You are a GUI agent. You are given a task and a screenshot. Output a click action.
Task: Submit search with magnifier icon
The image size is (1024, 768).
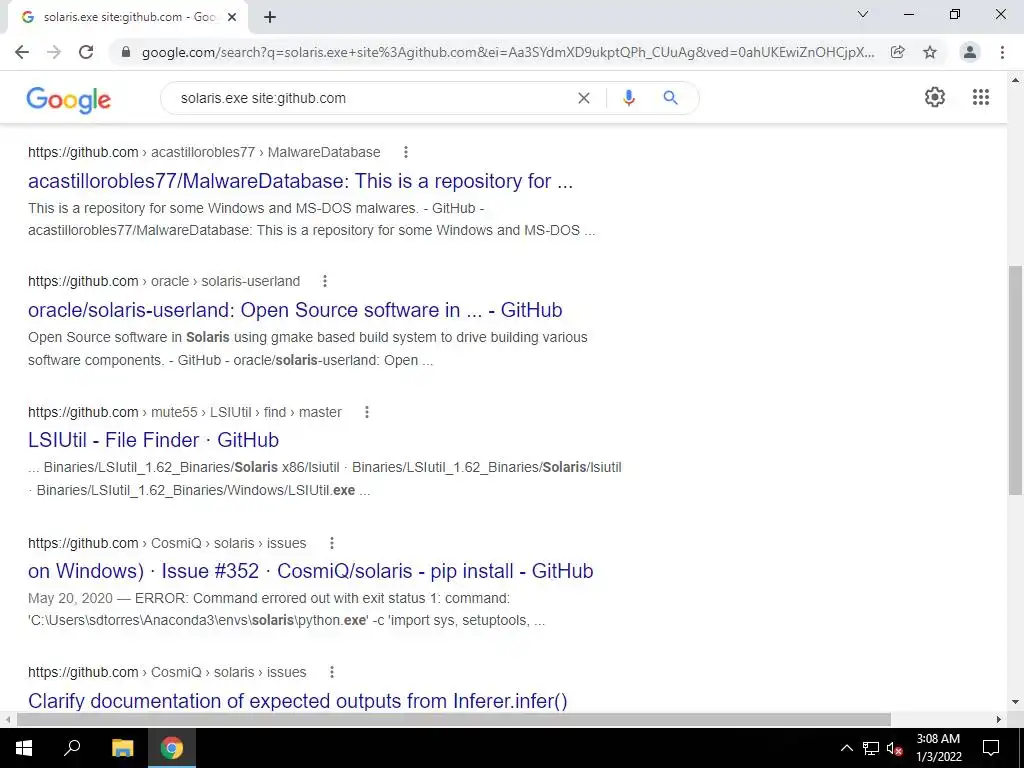[x=670, y=98]
